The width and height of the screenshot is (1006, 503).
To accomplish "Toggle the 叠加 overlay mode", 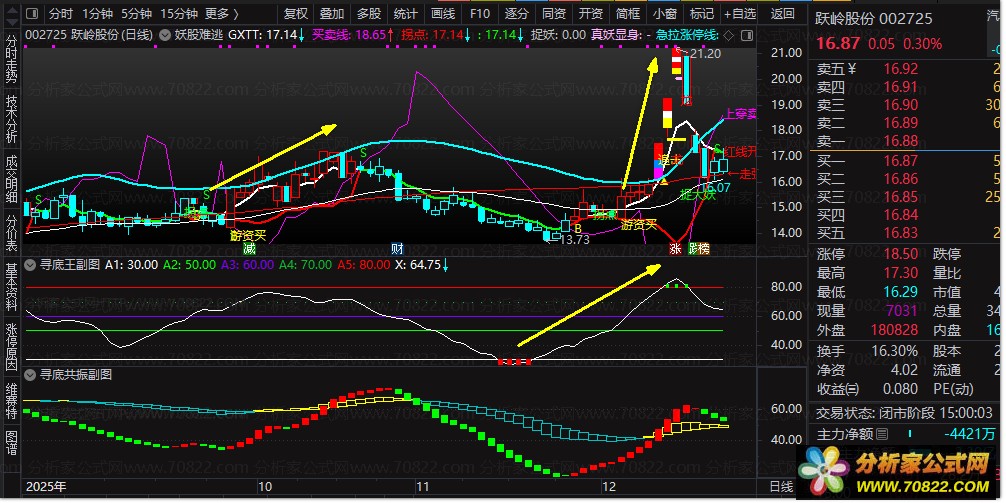I will (x=332, y=14).
